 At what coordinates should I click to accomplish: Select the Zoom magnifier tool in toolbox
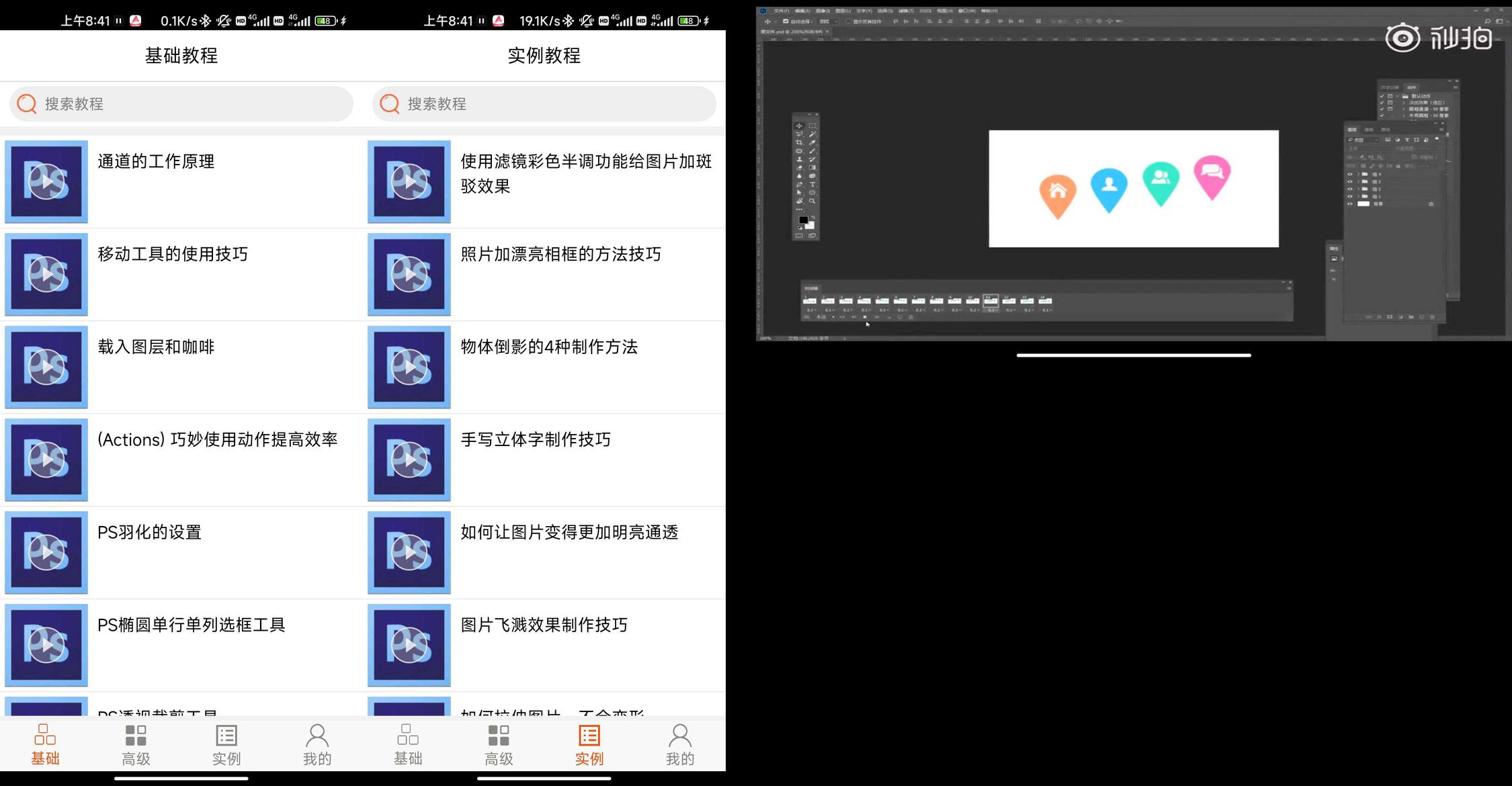pyautogui.click(x=812, y=201)
